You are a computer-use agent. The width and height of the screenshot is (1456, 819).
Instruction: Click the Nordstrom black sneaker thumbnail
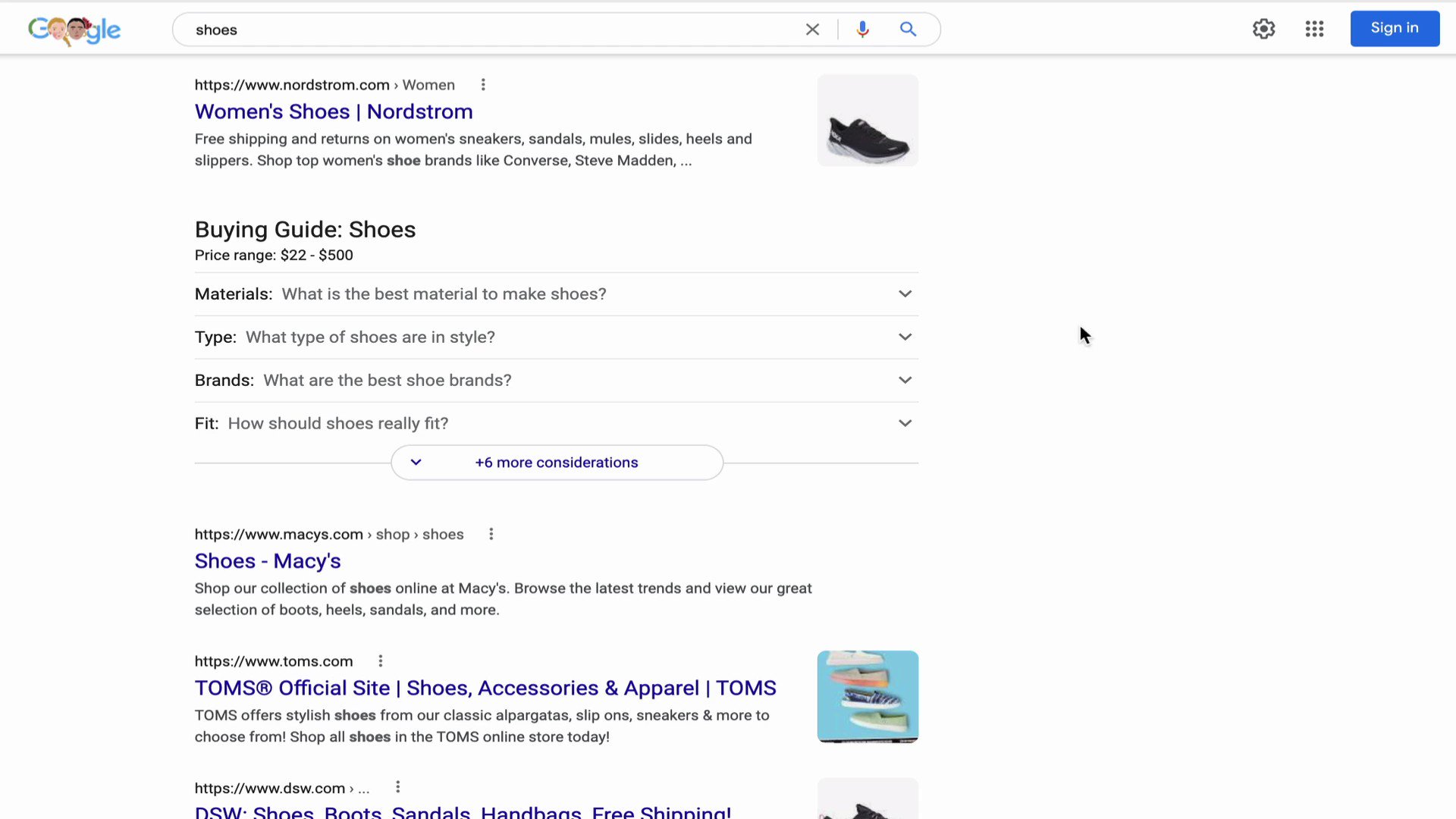pyautogui.click(x=868, y=120)
